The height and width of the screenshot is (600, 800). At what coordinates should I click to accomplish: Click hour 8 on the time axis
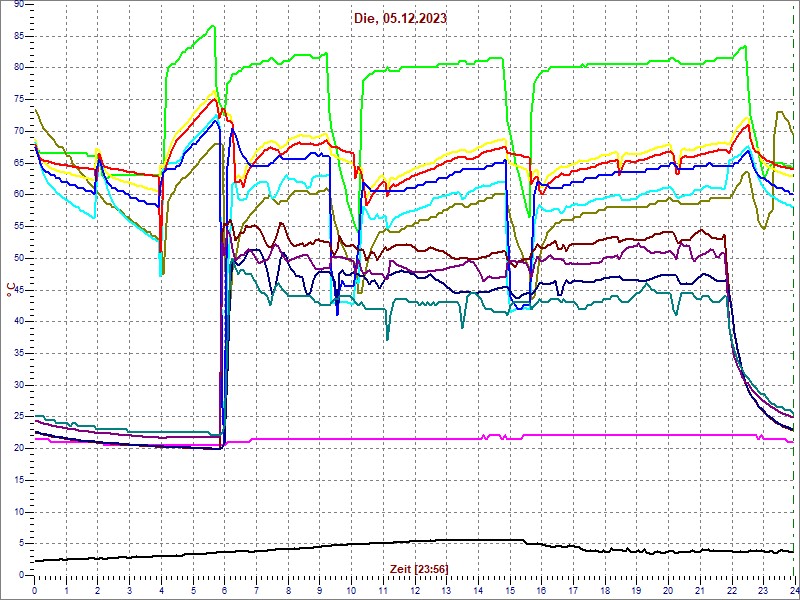pos(288,591)
